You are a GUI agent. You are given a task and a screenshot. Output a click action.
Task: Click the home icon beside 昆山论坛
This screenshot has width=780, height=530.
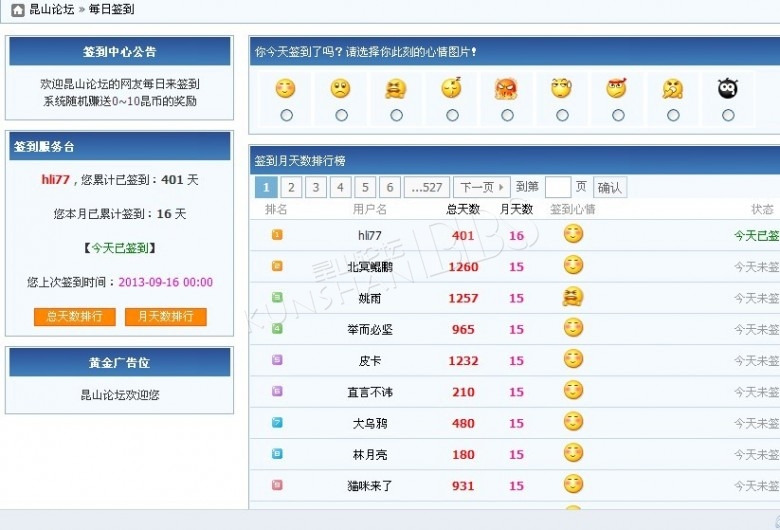pyautogui.click(x=17, y=10)
